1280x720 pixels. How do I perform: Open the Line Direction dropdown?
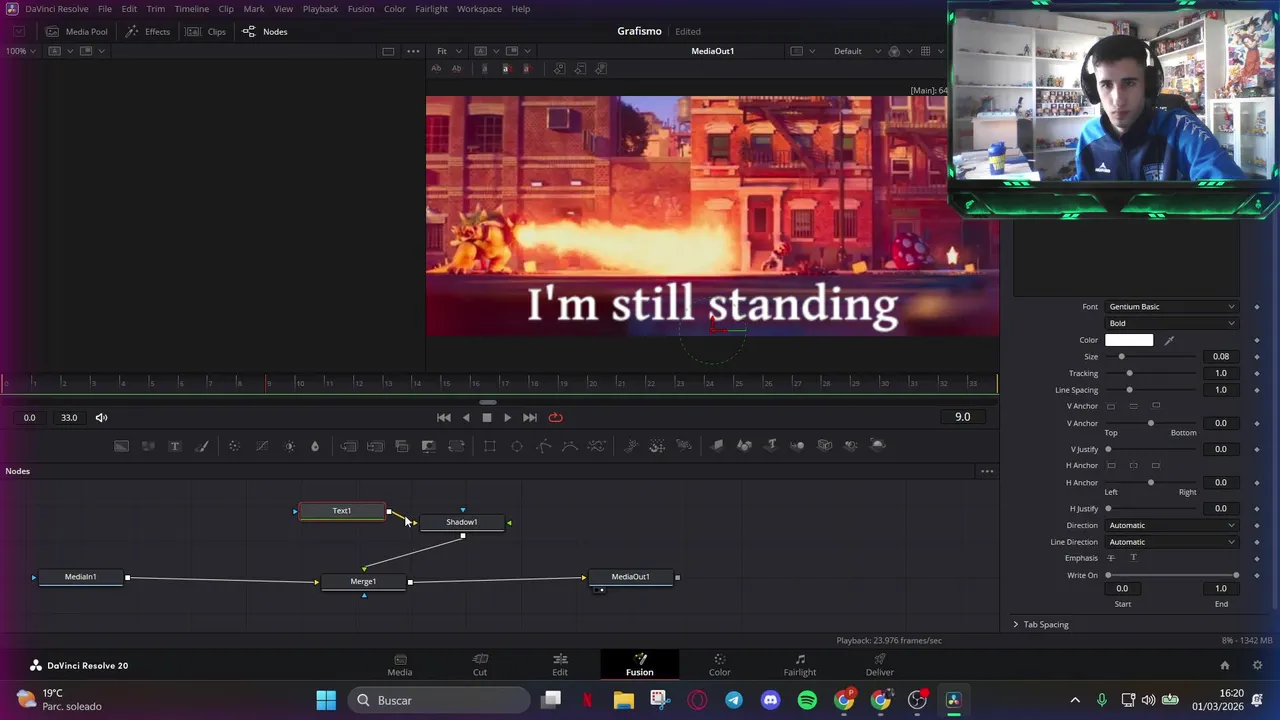click(x=1171, y=542)
